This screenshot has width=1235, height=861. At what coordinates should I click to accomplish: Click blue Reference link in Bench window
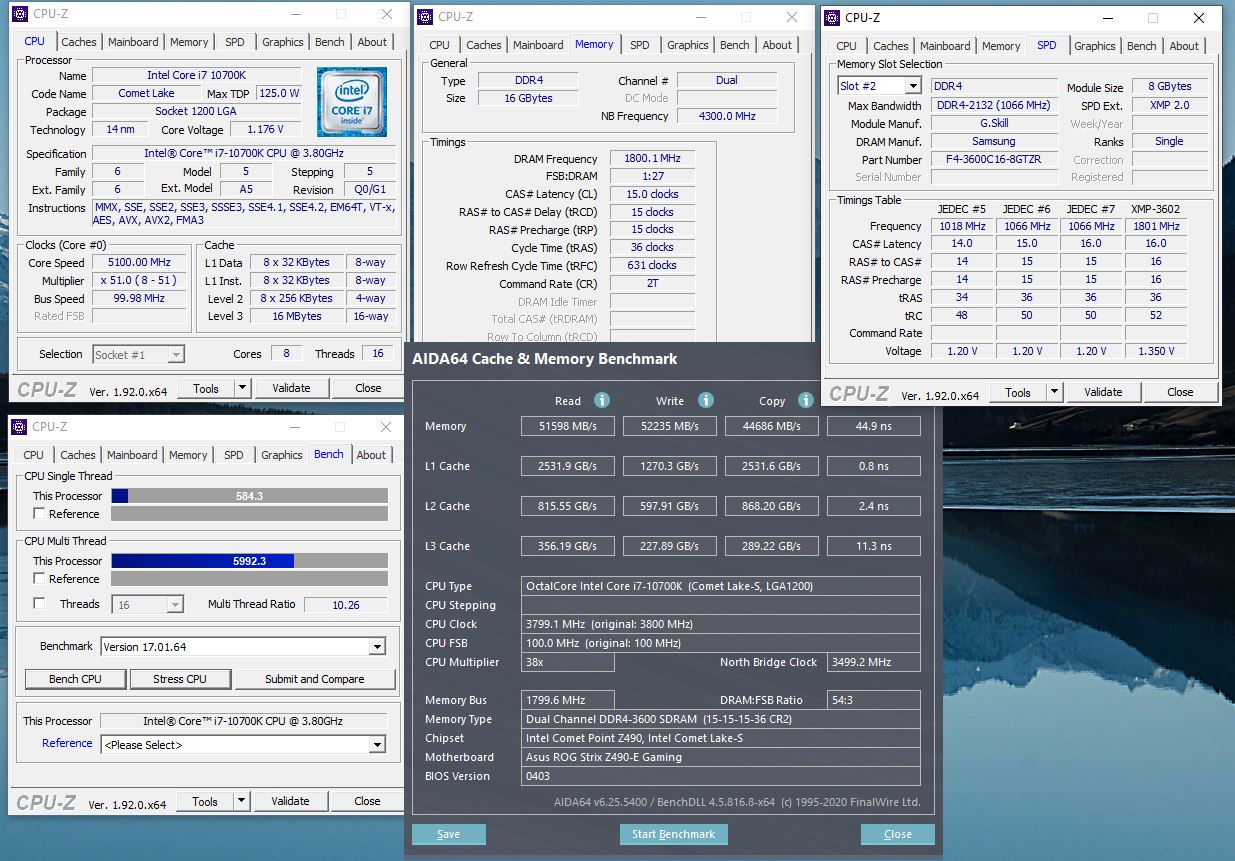(x=67, y=743)
